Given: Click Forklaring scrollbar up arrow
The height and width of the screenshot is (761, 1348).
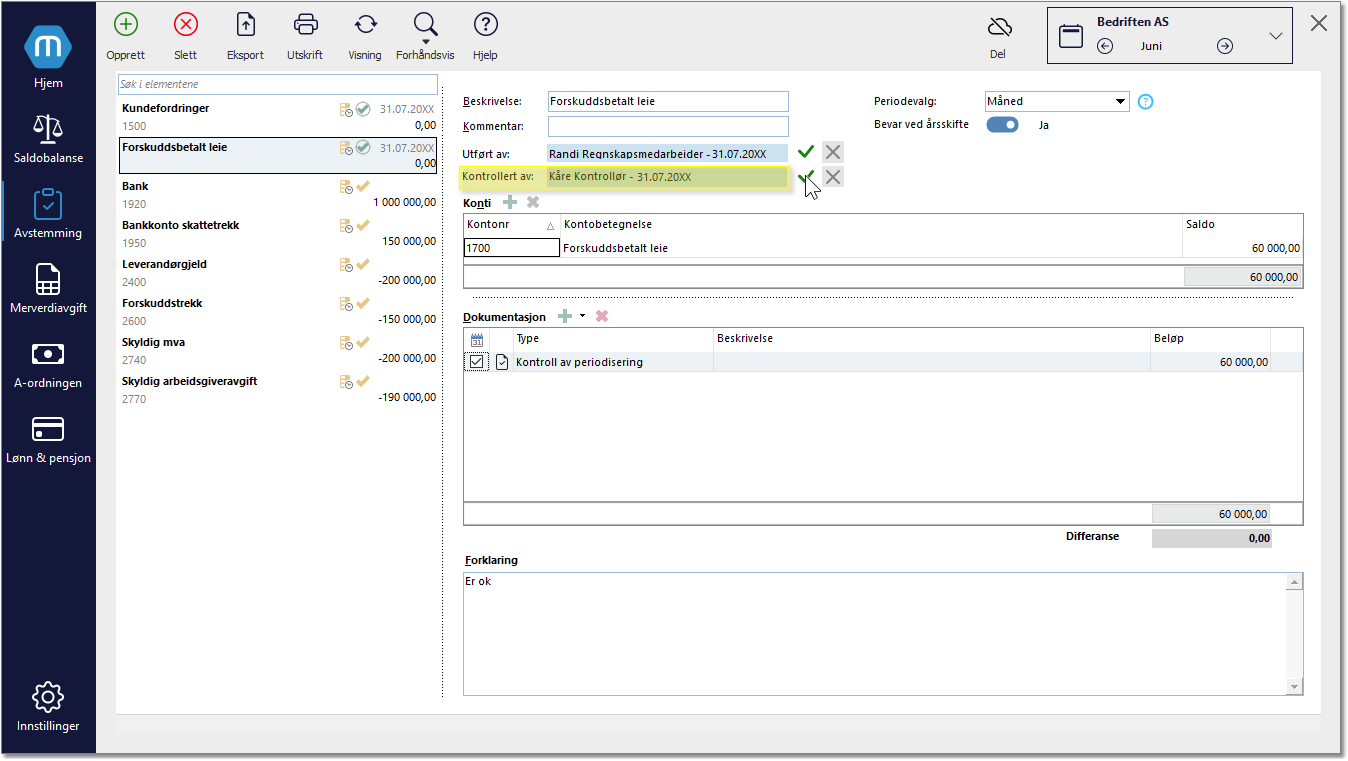Looking at the screenshot, I should (x=1295, y=581).
